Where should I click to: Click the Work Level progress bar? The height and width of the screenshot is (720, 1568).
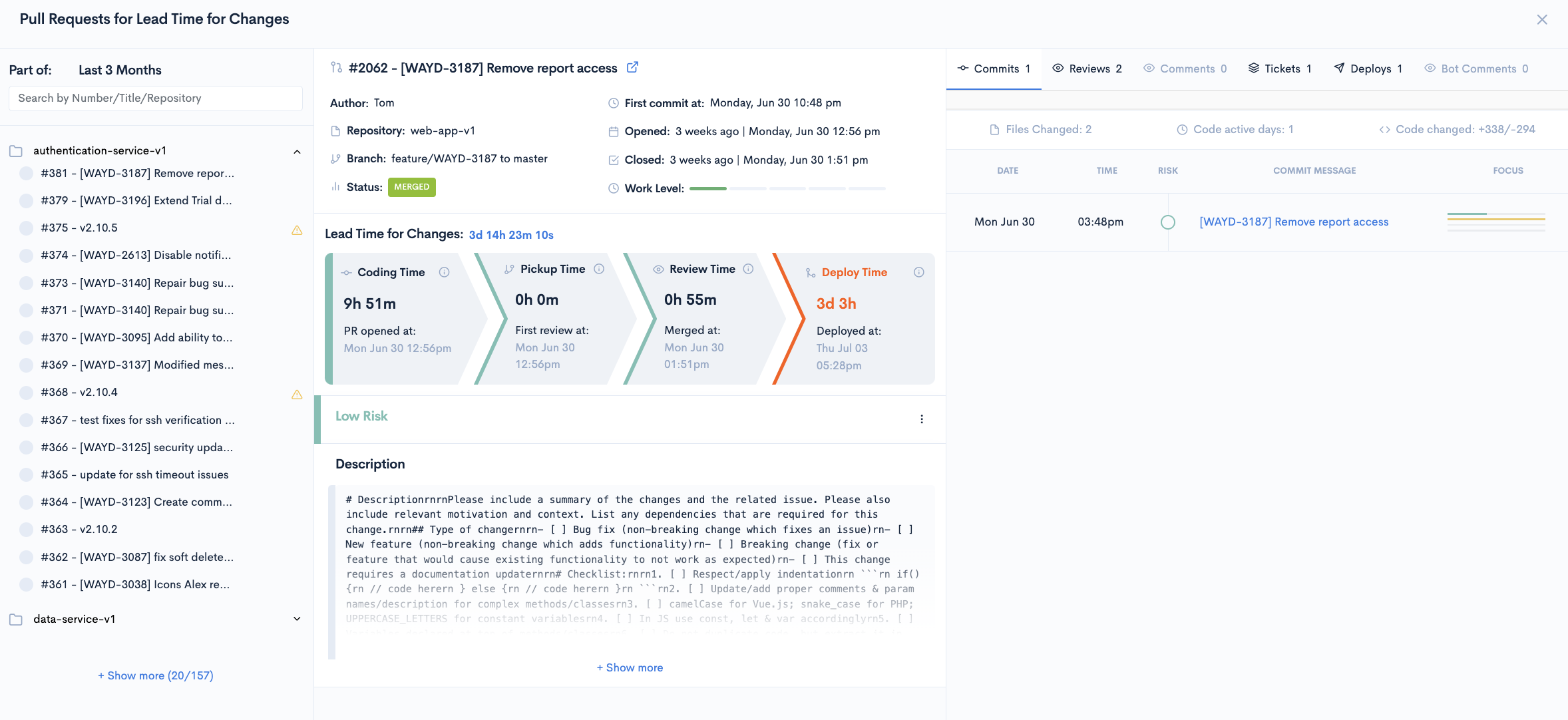point(787,189)
